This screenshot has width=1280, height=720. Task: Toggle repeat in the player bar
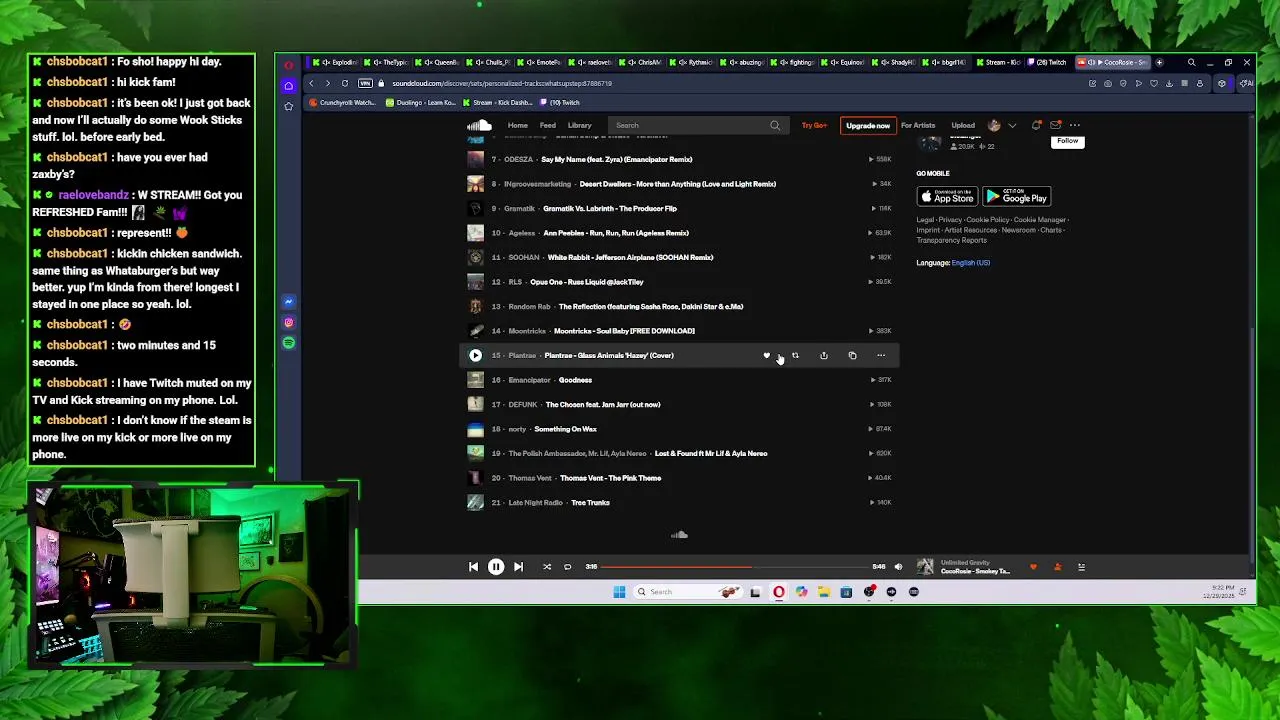[x=567, y=567]
